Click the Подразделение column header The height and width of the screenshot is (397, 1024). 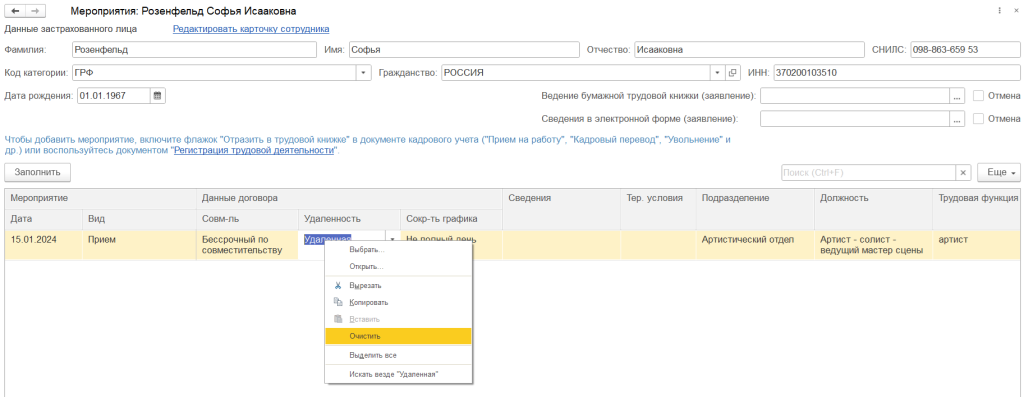tap(755, 209)
